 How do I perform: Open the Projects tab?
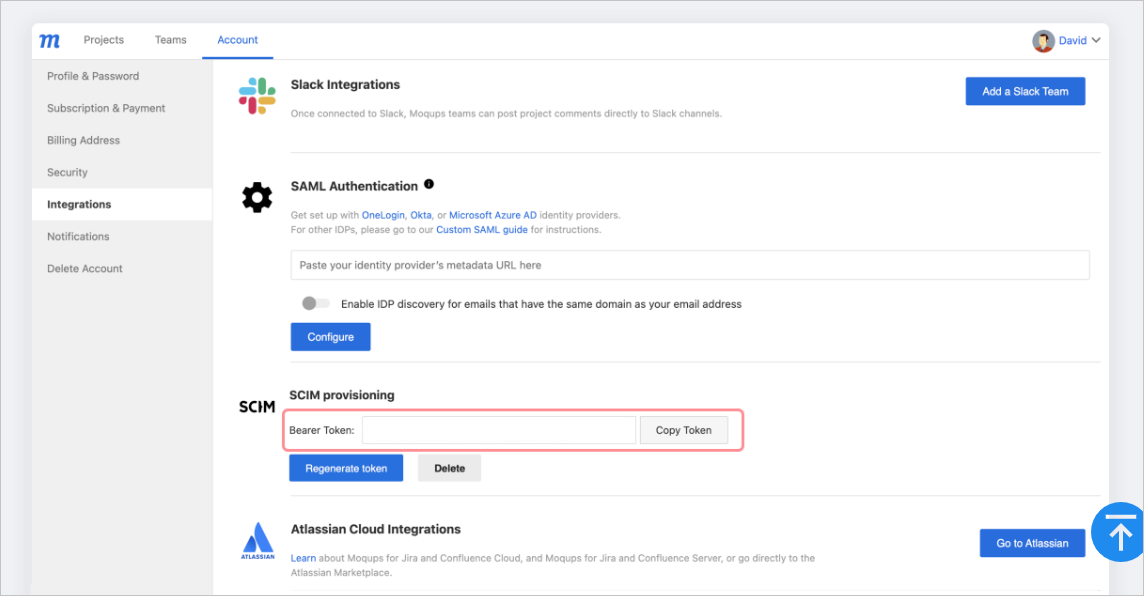(x=104, y=40)
